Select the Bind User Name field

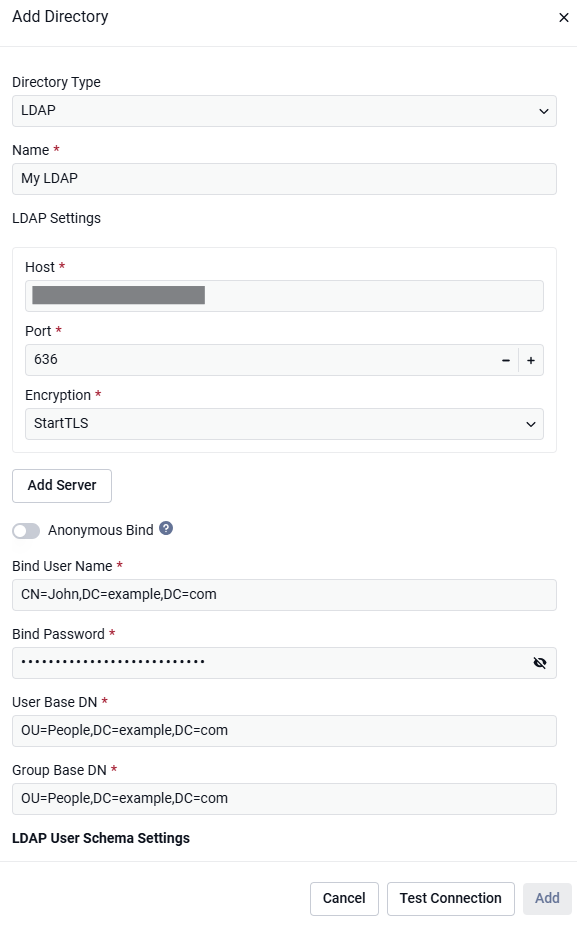[284, 595]
